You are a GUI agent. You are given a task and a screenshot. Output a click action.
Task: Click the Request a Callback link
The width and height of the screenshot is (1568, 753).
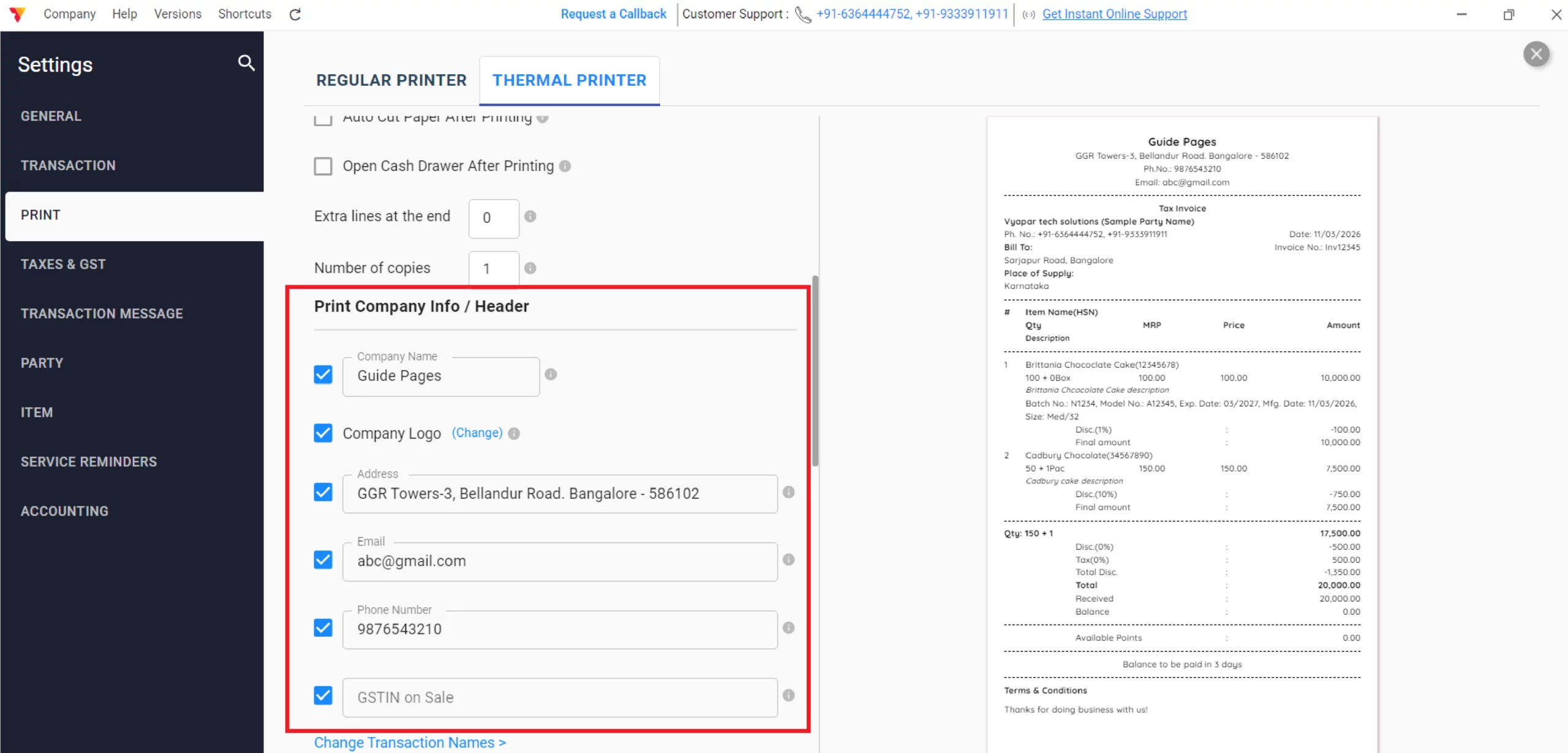click(613, 13)
